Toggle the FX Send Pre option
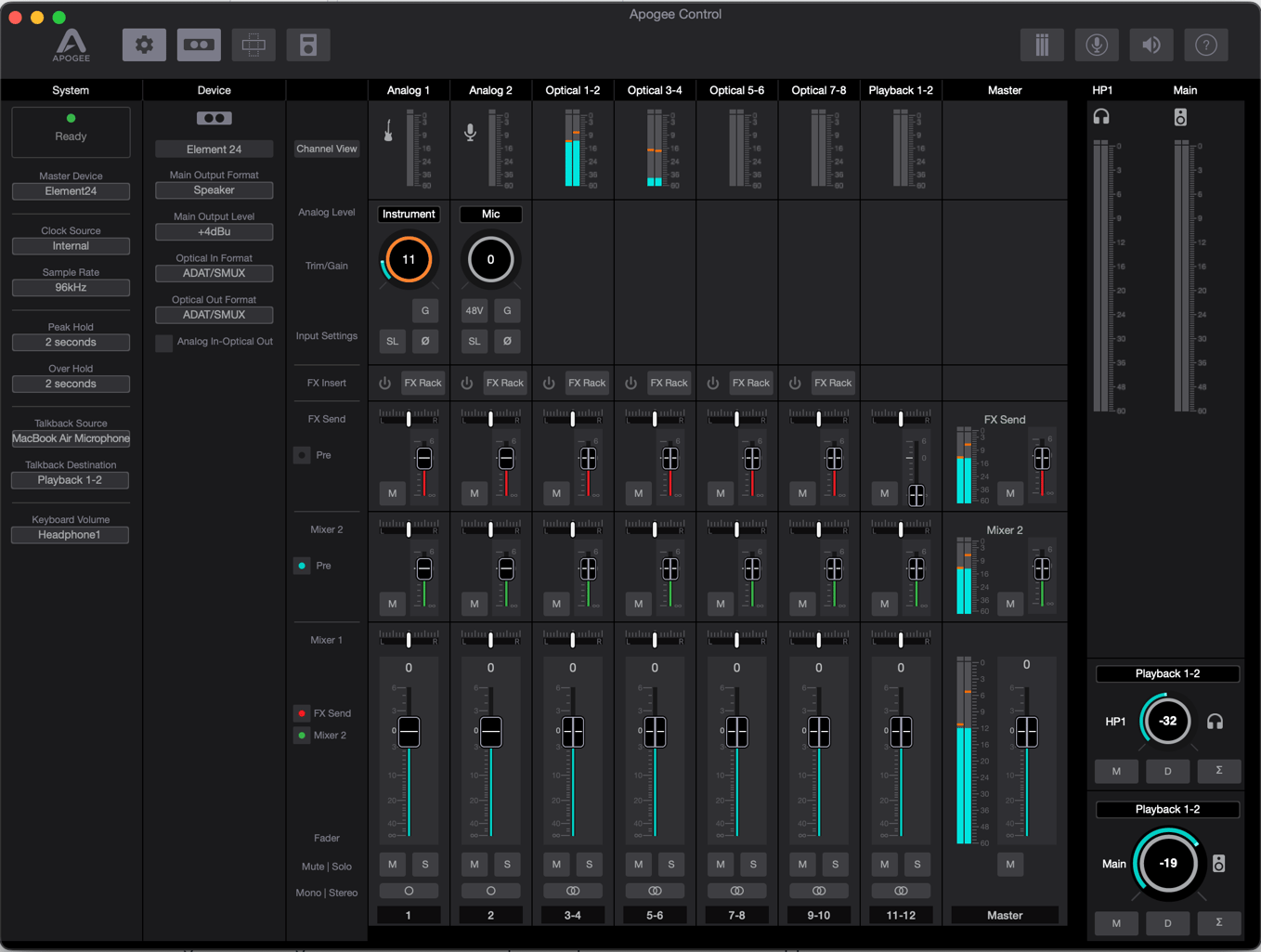The height and width of the screenshot is (952, 1261). (x=302, y=455)
